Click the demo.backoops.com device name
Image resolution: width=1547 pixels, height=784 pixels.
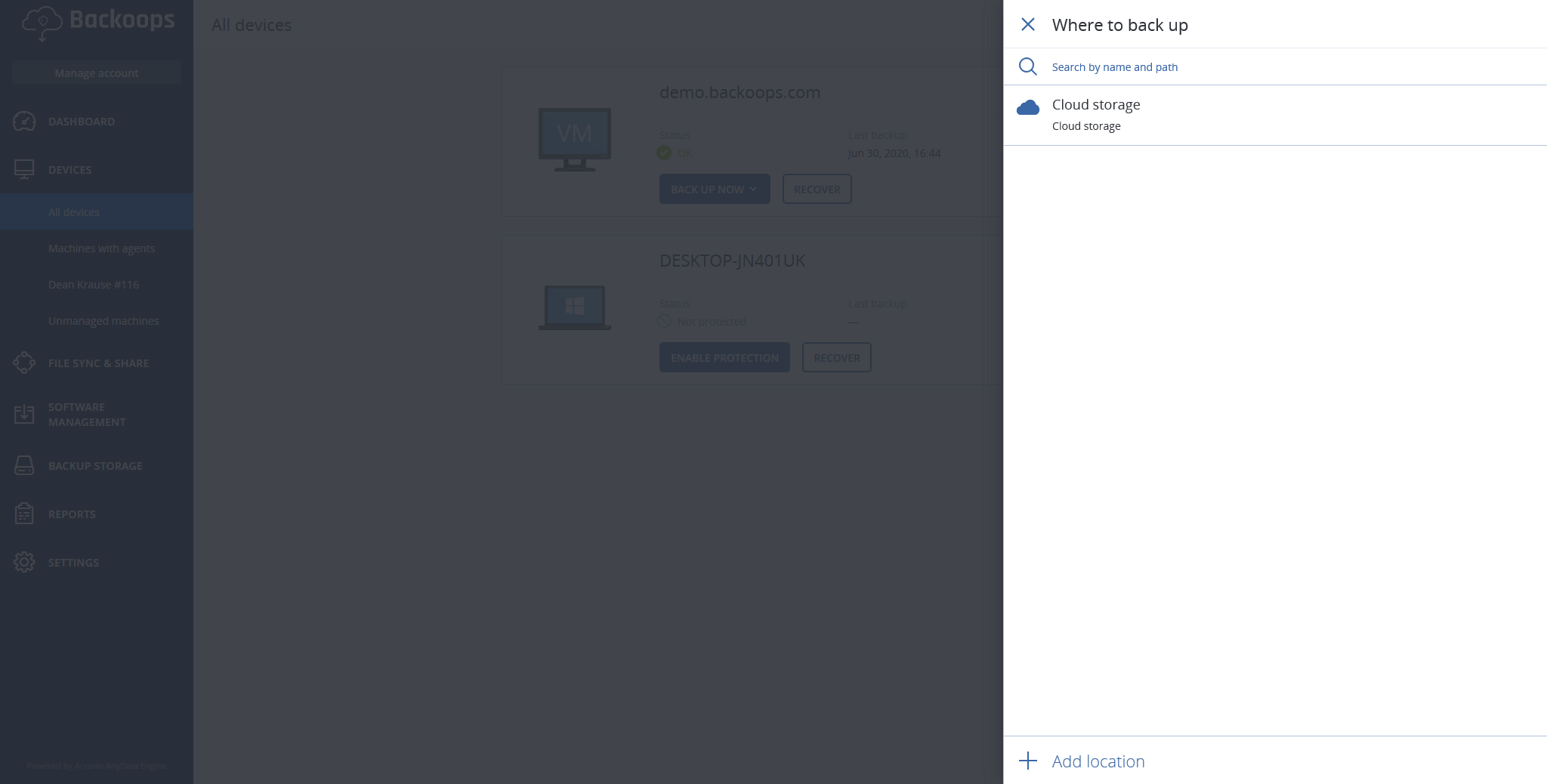(740, 92)
